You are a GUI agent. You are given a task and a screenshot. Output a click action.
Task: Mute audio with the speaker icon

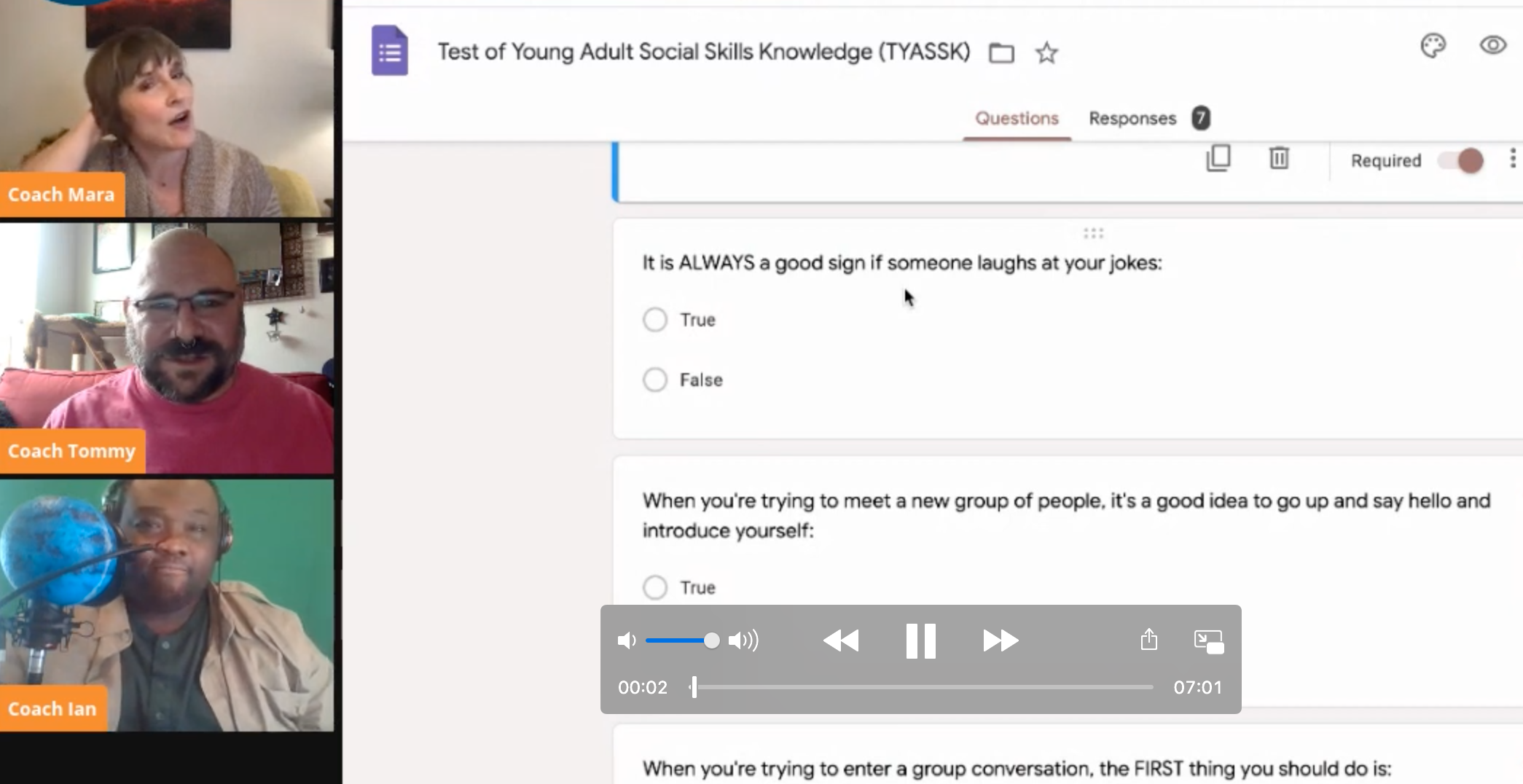[627, 640]
